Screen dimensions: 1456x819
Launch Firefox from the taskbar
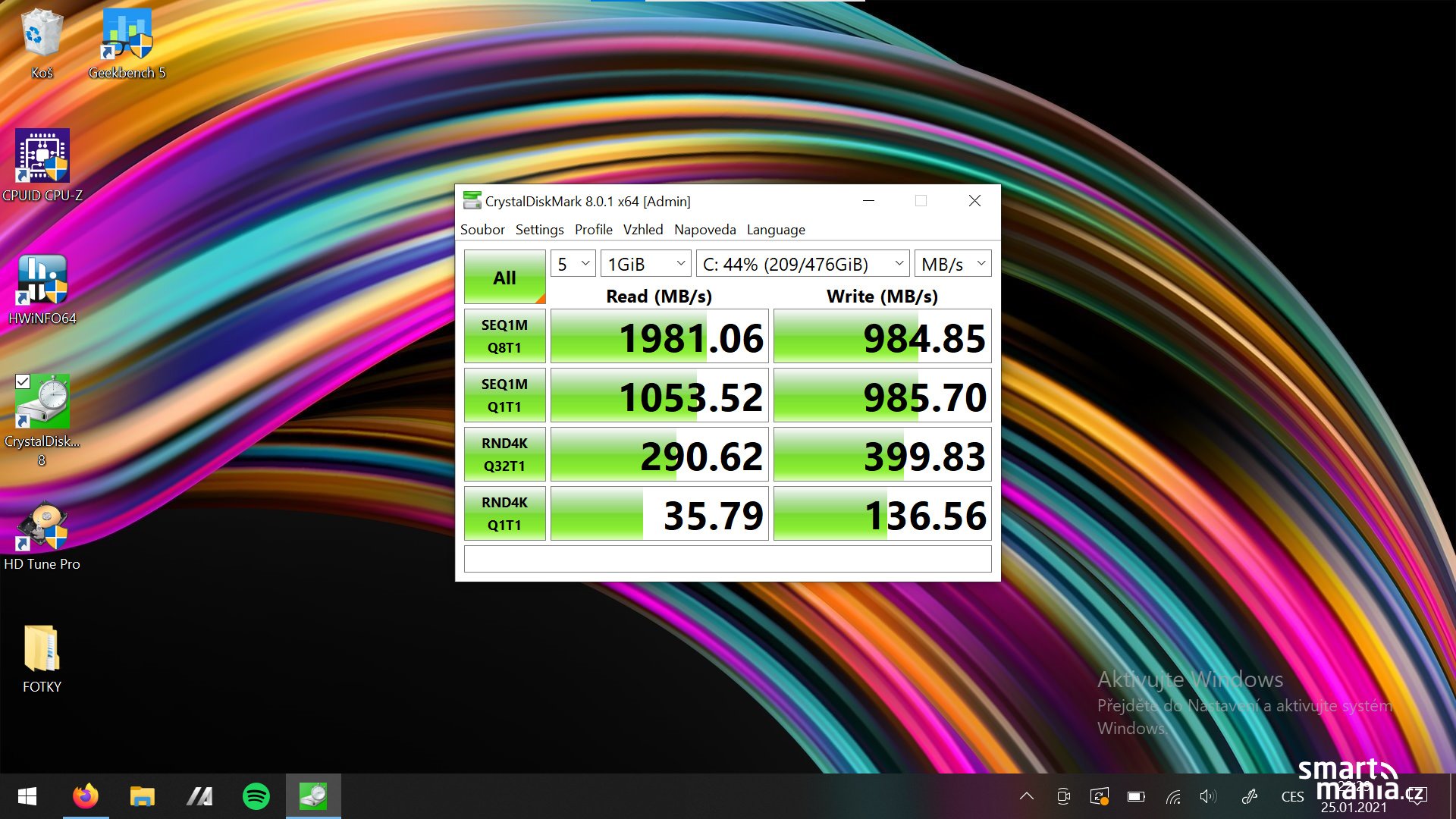pyautogui.click(x=86, y=796)
